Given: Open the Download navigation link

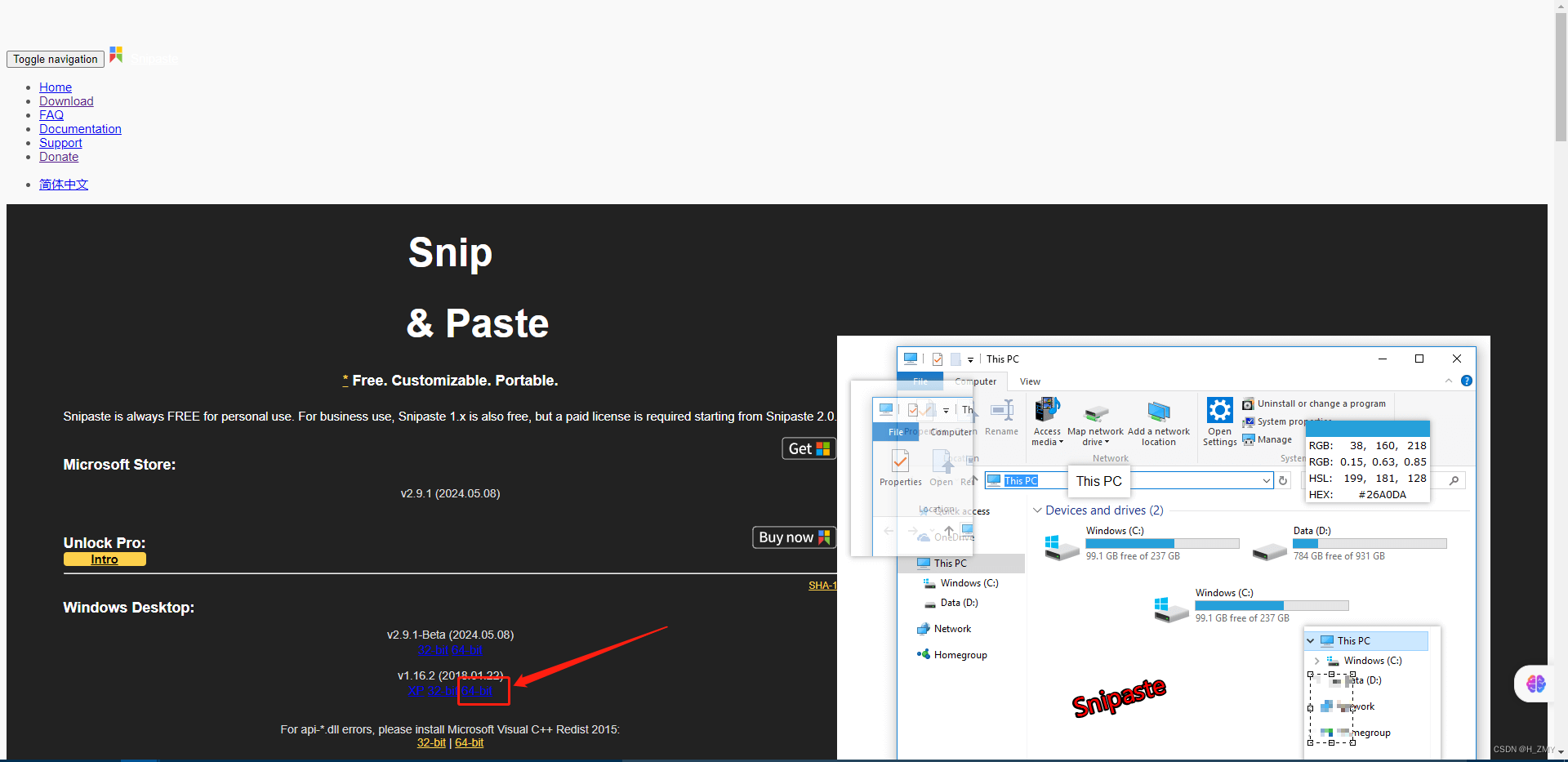Looking at the screenshot, I should pyautogui.click(x=66, y=101).
